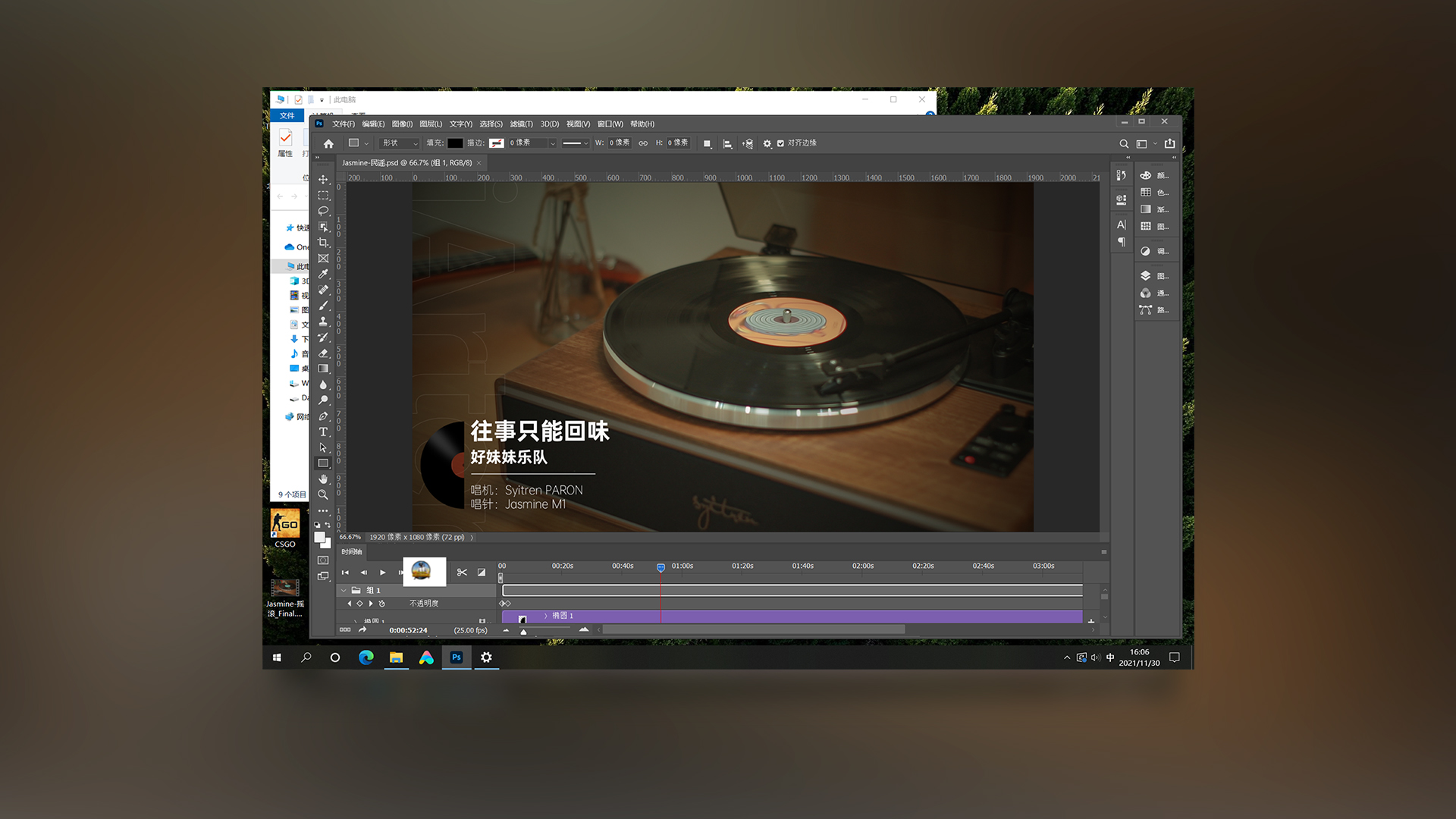Open the 窗口(W) menu
Image resolution: width=1456 pixels, height=819 pixels.
(610, 124)
